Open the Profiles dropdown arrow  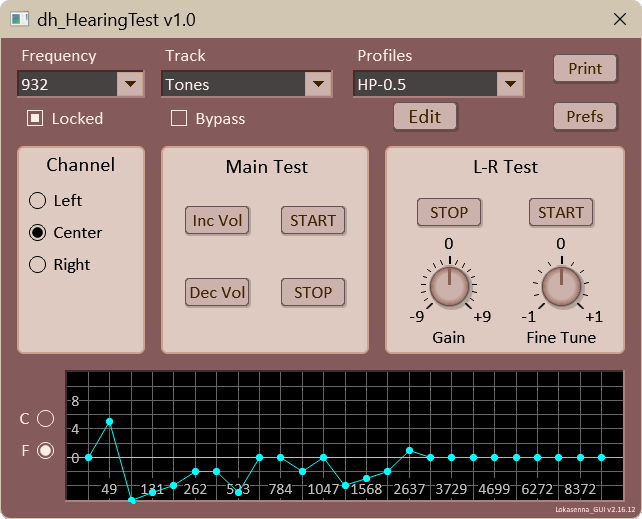click(x=510, y=84)
